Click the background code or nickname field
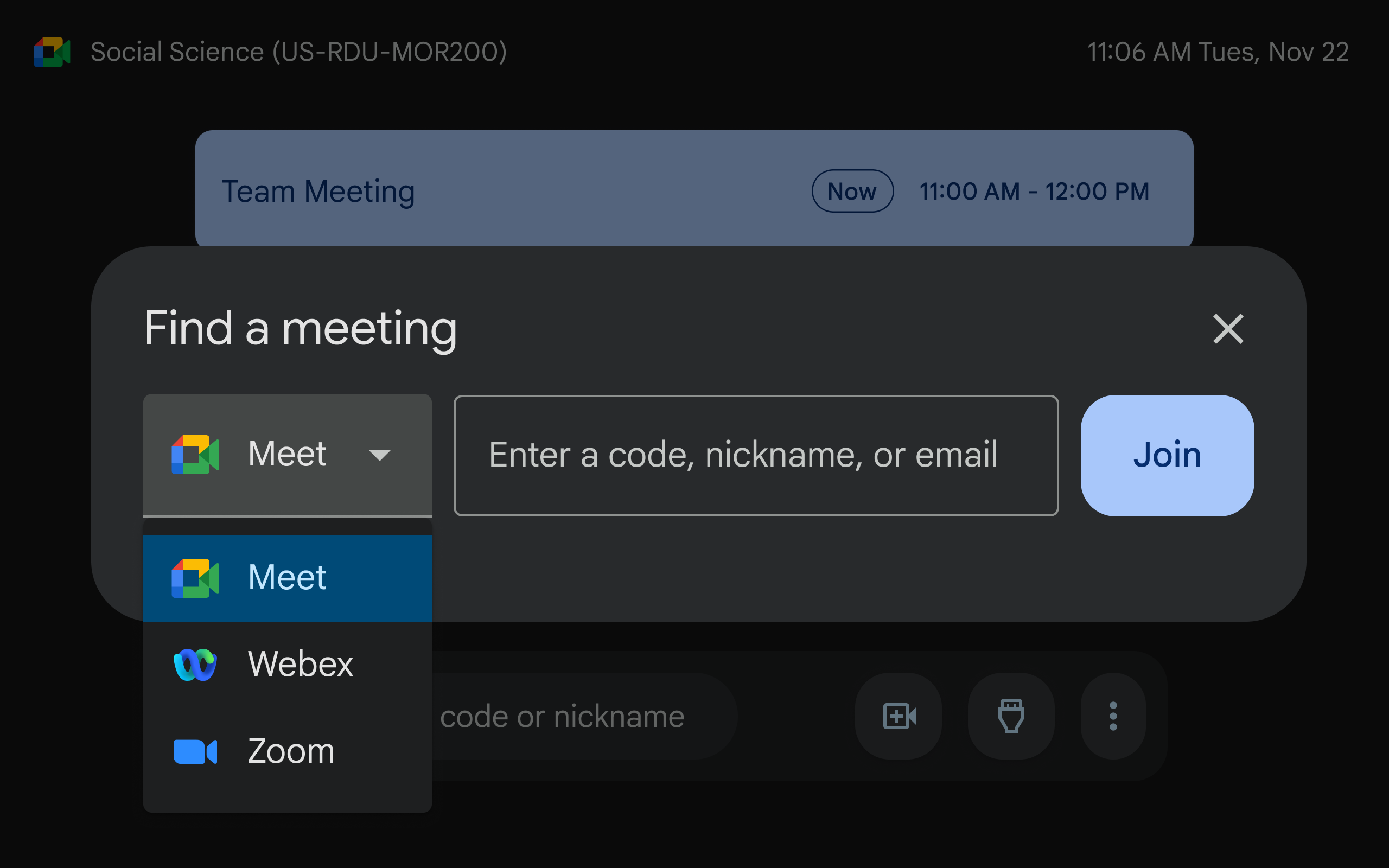This screenshot has width=1389, height=868. [x=574, y=716]
